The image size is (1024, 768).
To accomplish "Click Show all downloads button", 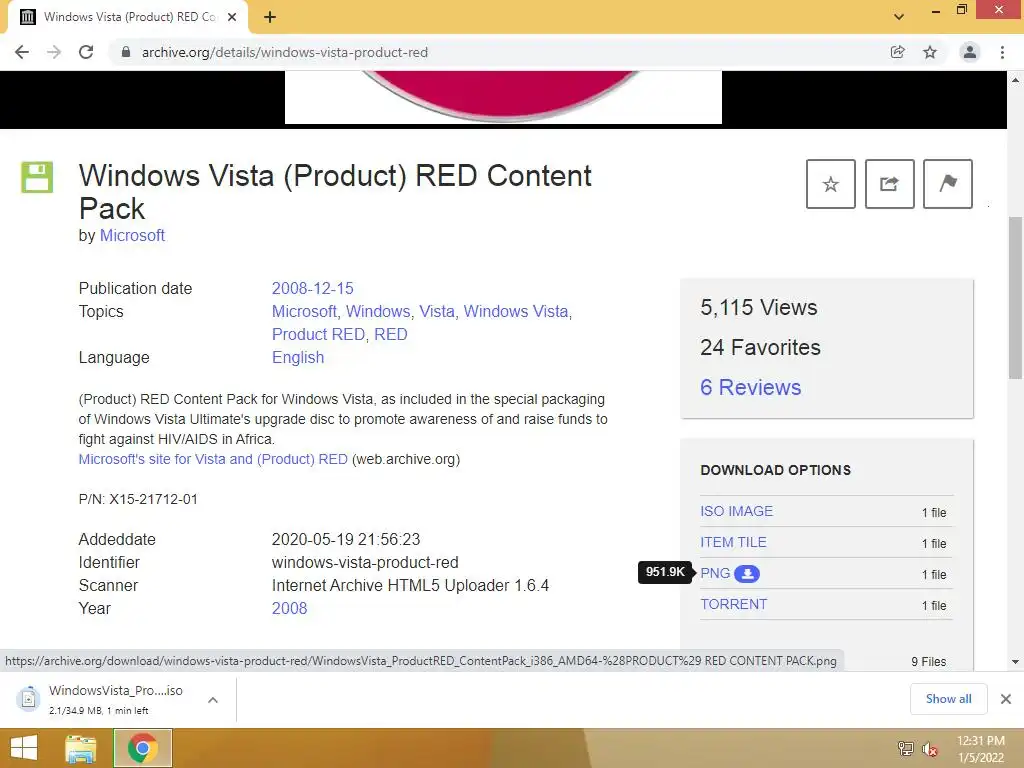I will 948,699.
